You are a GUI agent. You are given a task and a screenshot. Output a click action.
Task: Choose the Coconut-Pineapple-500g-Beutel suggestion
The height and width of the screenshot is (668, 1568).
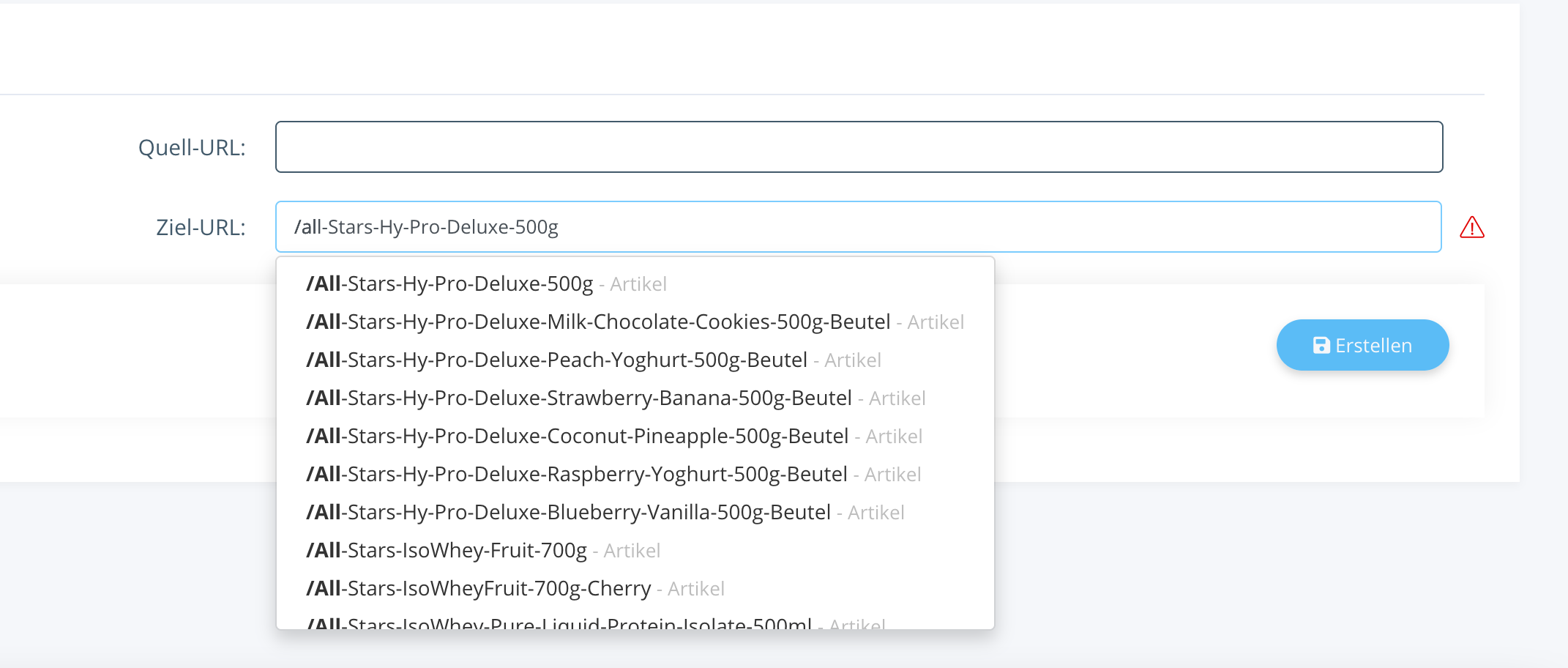coord(635,437)
